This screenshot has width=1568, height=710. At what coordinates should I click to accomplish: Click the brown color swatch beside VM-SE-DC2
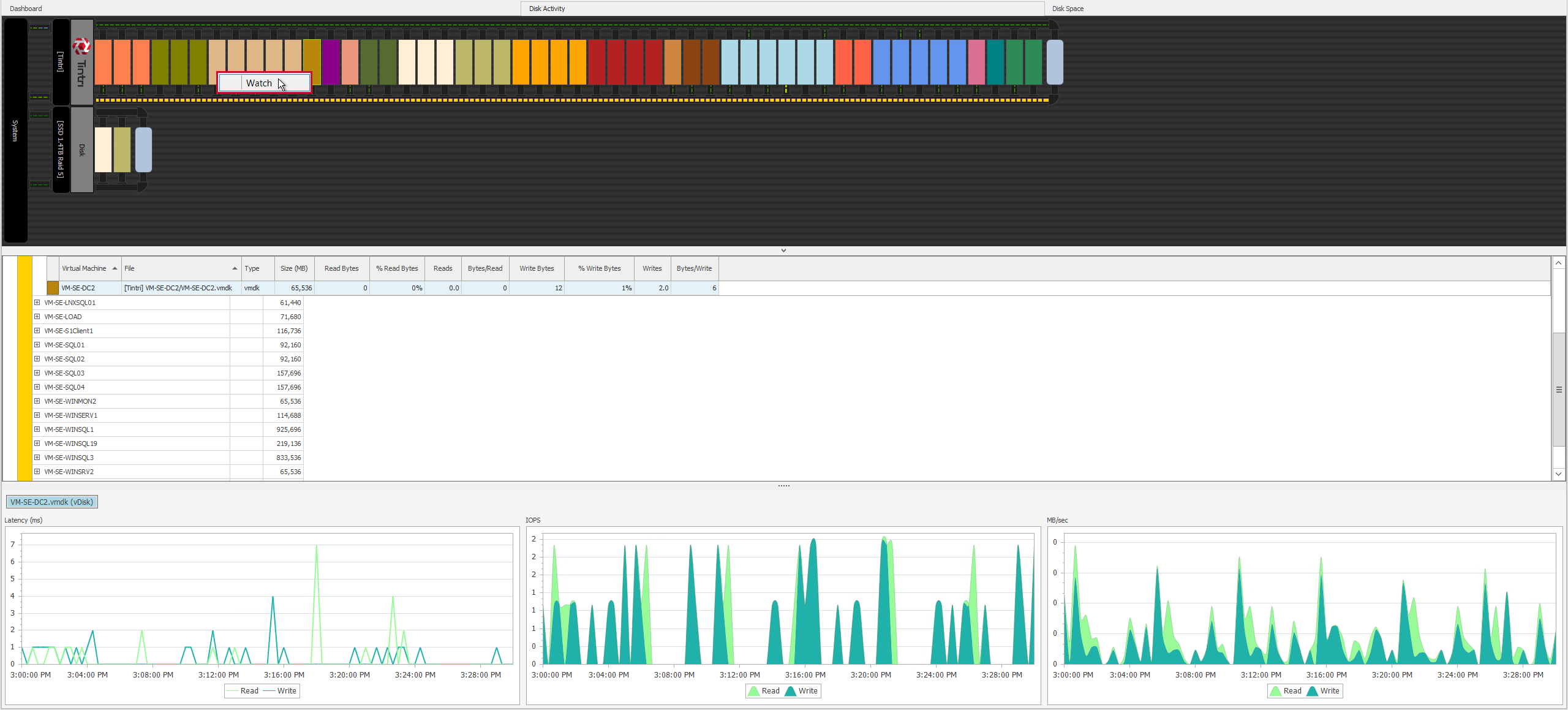[x=53, y=287]
